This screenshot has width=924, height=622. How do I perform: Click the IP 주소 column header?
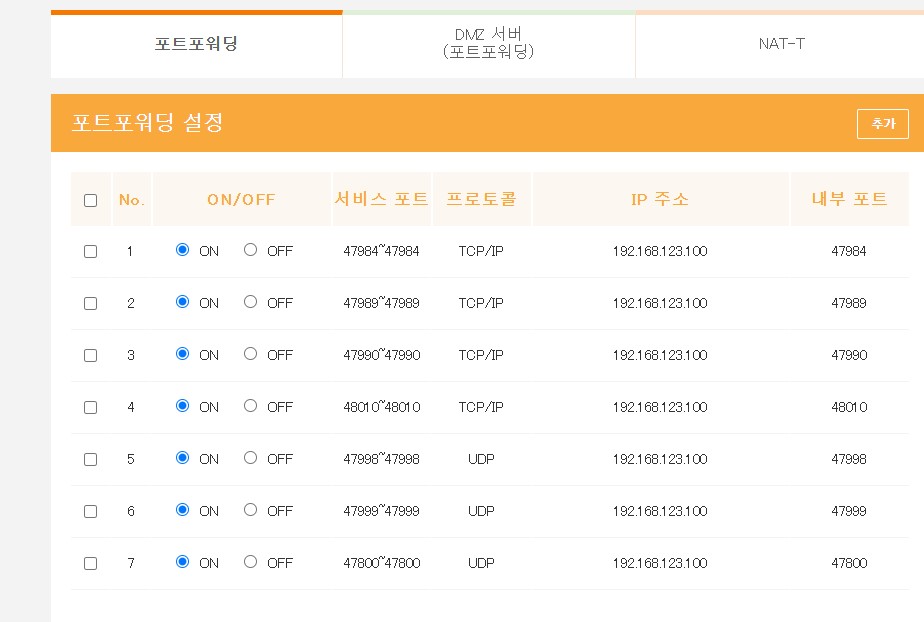click(x=660, y=199)
